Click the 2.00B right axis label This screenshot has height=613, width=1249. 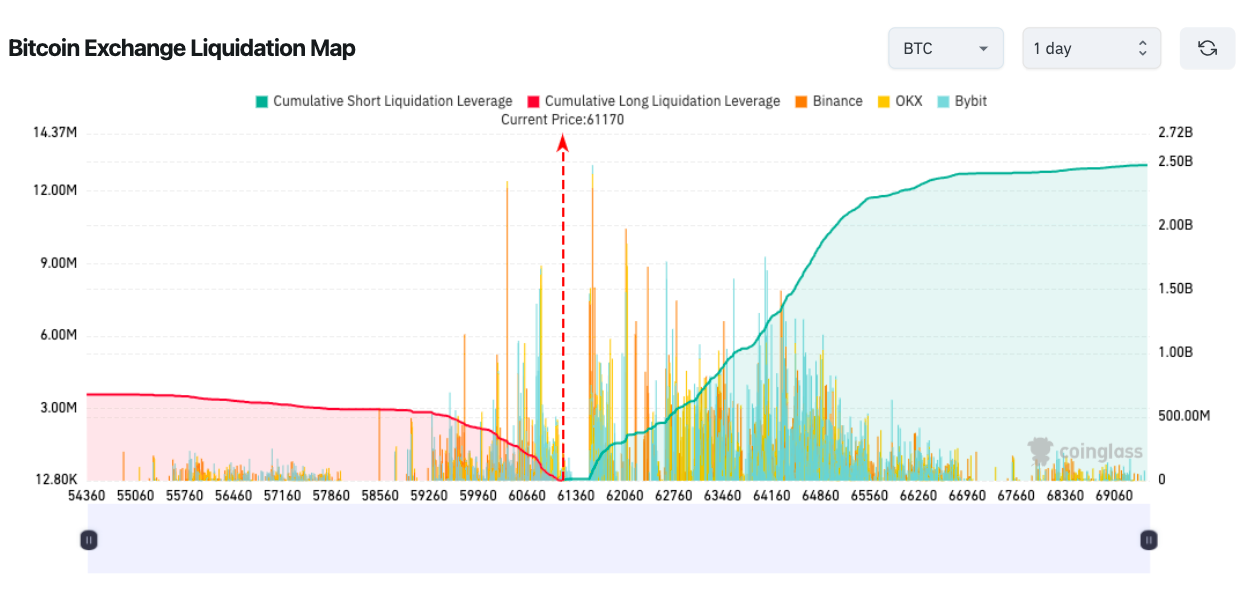pos(1175,225)
